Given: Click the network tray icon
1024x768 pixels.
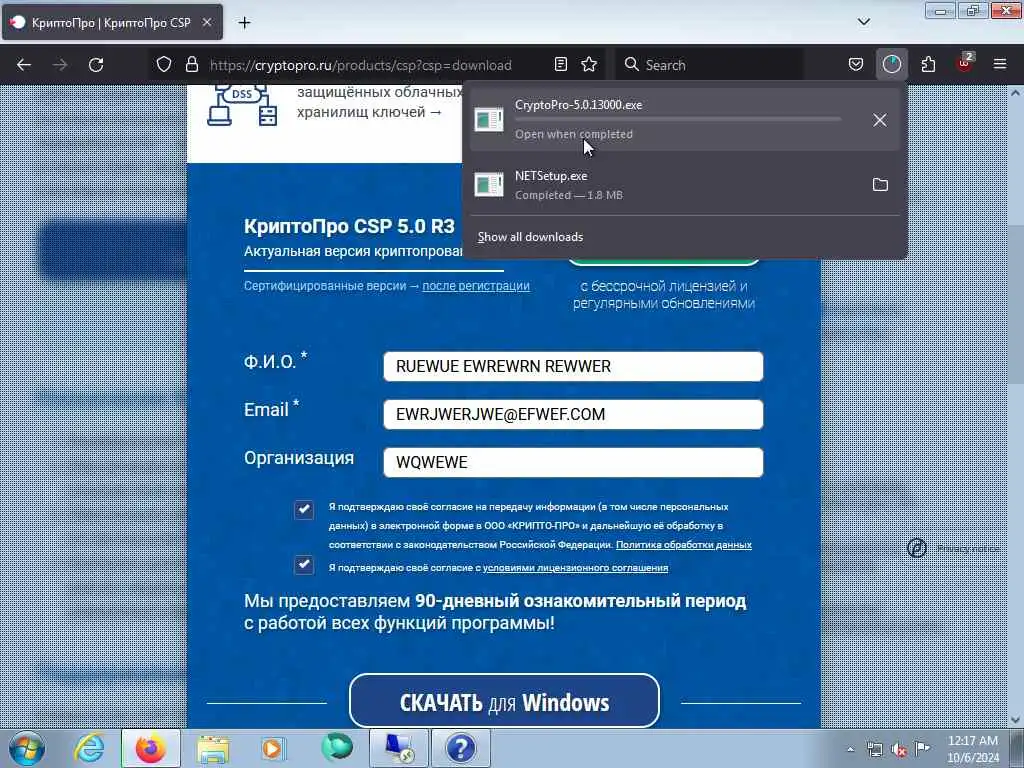Looking at the screenshot, I should (874, 750).
